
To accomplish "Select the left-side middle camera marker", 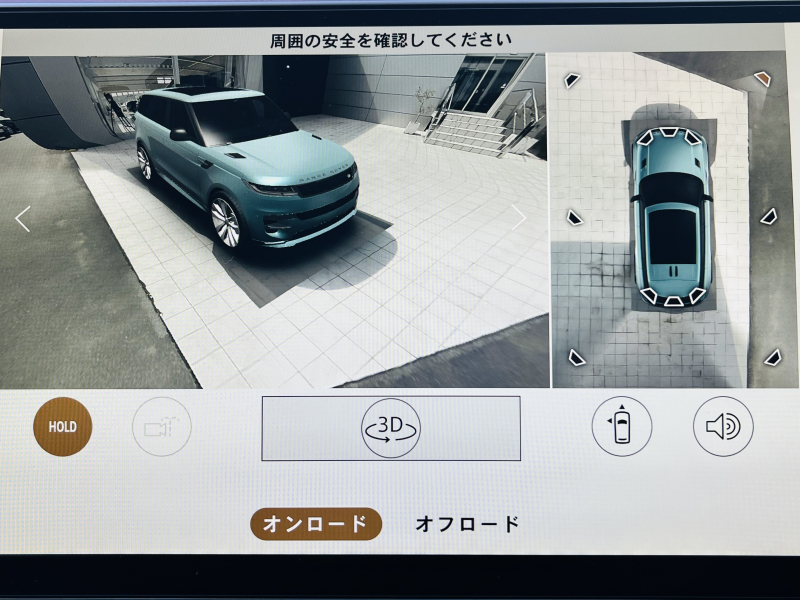I will tap(574, 218).
